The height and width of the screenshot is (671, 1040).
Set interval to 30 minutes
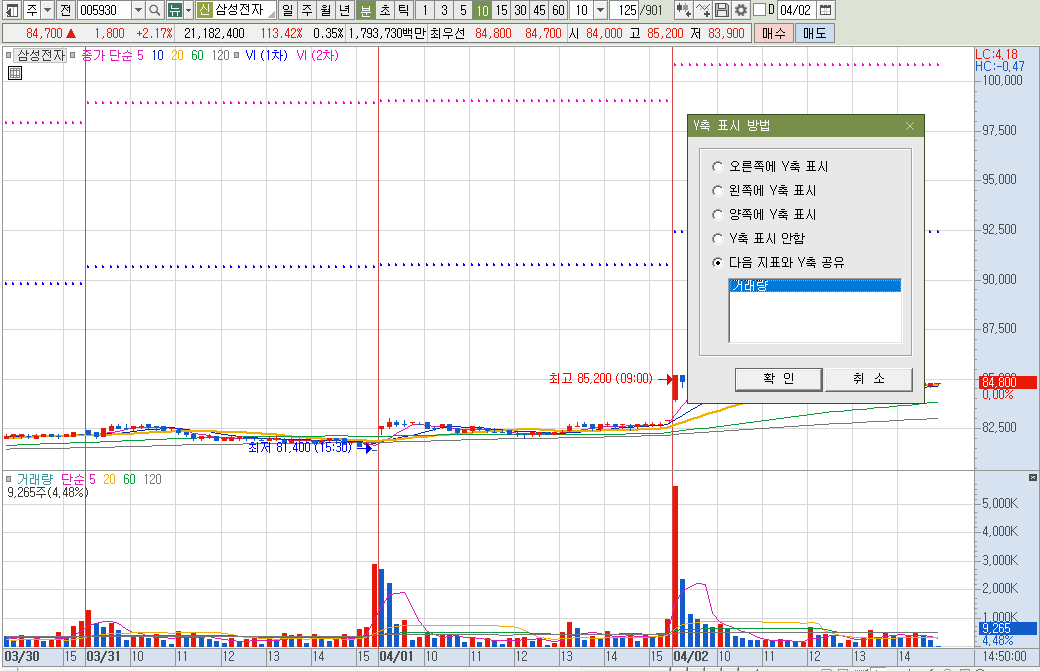tap(521, 10)
